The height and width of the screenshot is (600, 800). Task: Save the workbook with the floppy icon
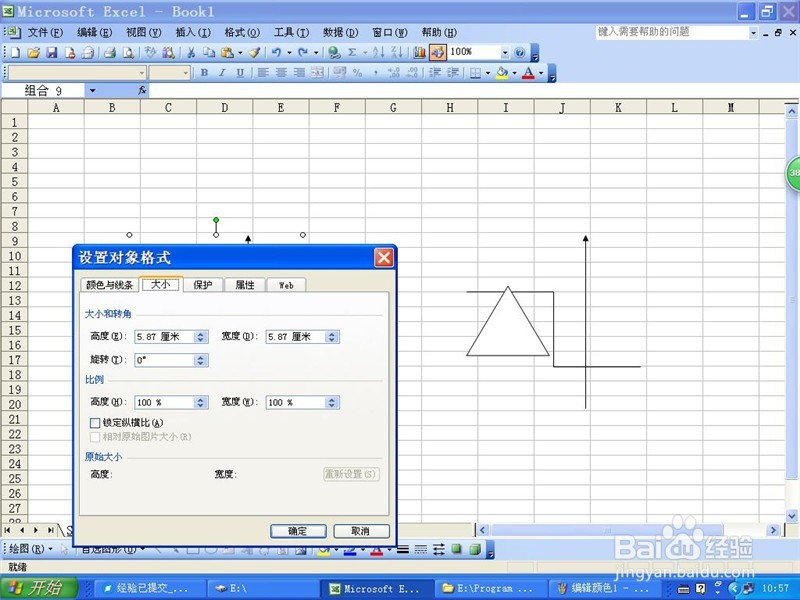[52, 52]
